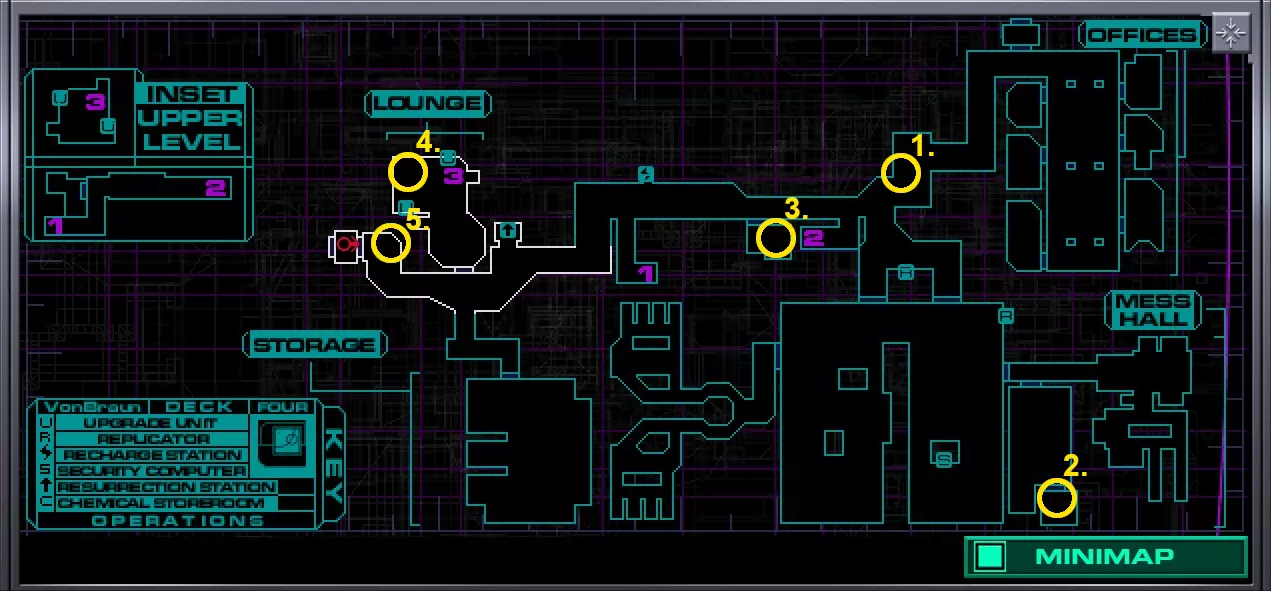This screenshot has width=1271, height=591.
Task: Click the STORAGE area label
Action: [315, 346]
